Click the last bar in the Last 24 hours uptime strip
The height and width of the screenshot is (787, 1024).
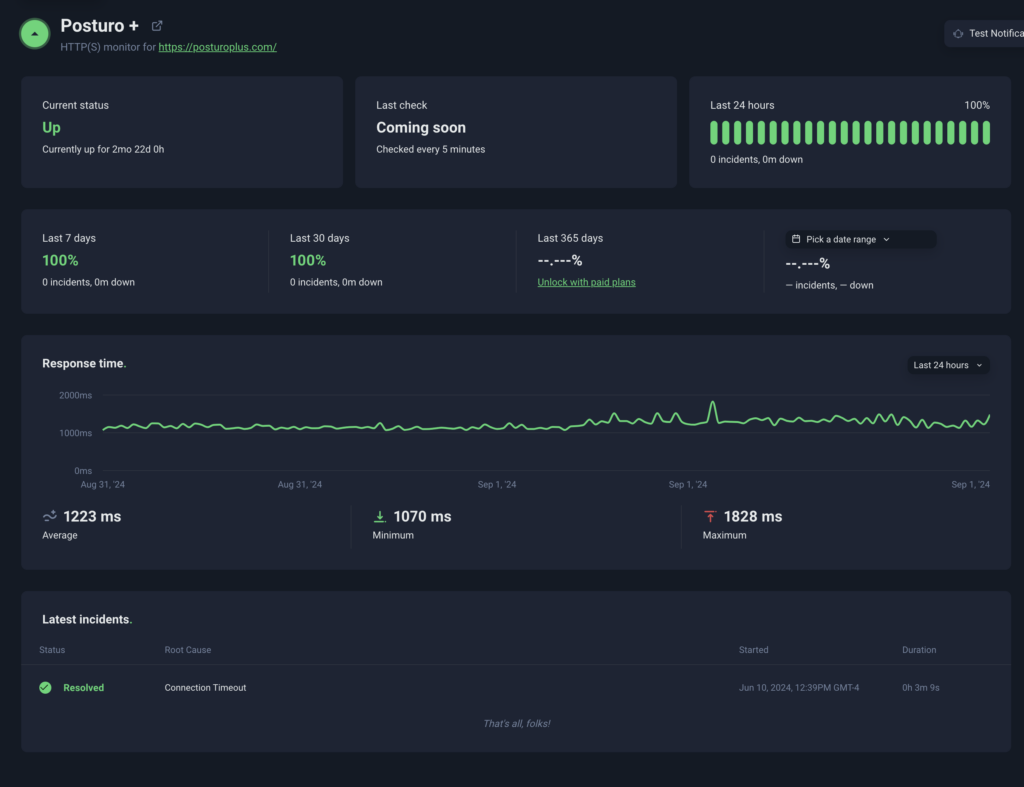pyautogui.click(x=986, y=133)
